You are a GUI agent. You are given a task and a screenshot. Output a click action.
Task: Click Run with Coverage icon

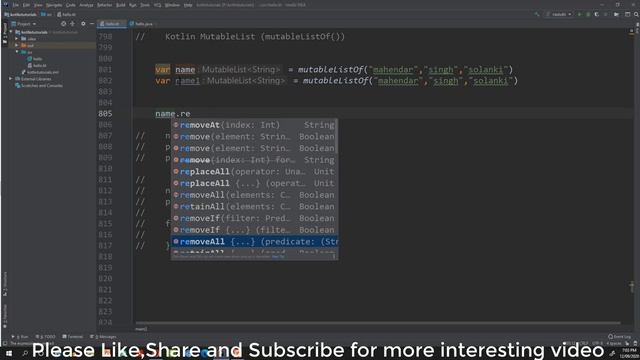(597, 14)
